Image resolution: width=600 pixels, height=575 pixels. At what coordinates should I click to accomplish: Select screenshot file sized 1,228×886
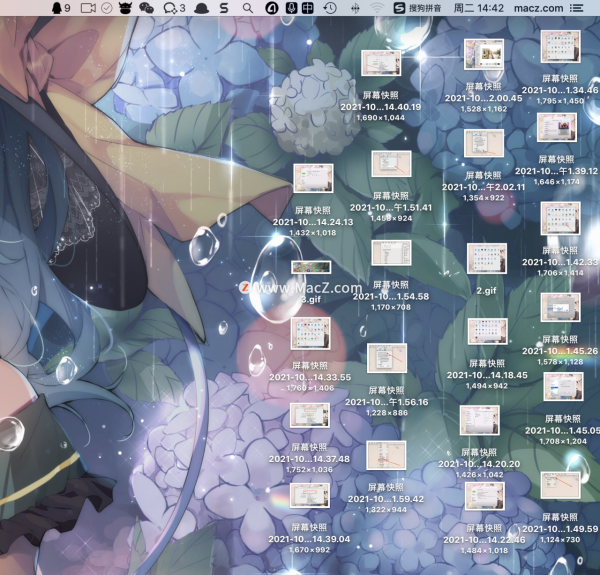coord(386,358)
